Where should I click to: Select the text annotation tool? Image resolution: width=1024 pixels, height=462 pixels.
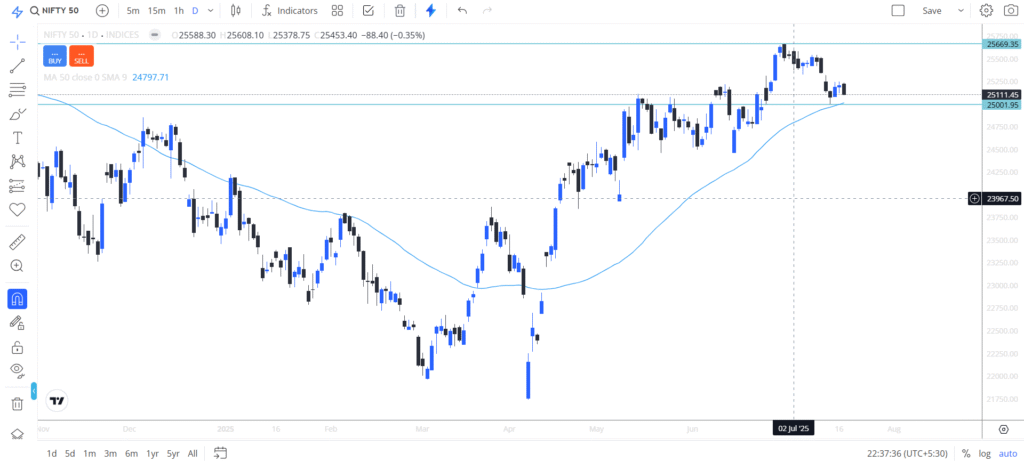pos(17,138)
